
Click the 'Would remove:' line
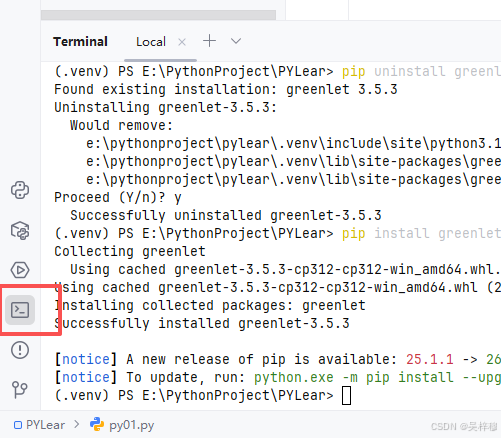point(121,125)
